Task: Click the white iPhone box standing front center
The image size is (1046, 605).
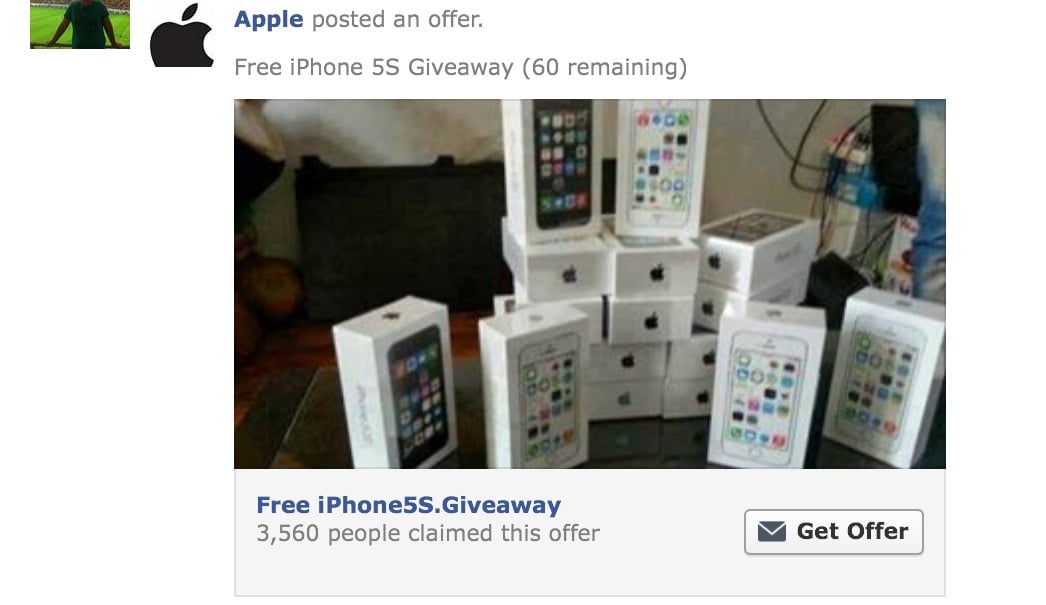Action: (534, 388)
